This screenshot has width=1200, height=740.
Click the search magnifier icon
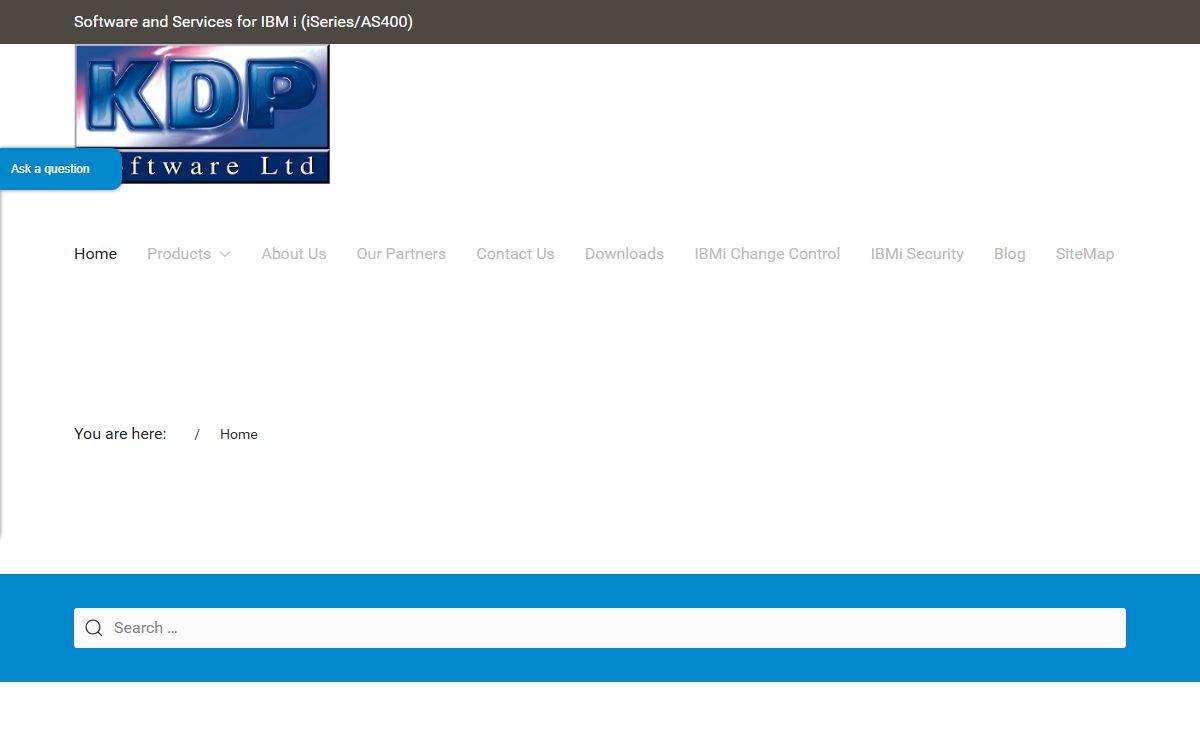coord(94,628)
